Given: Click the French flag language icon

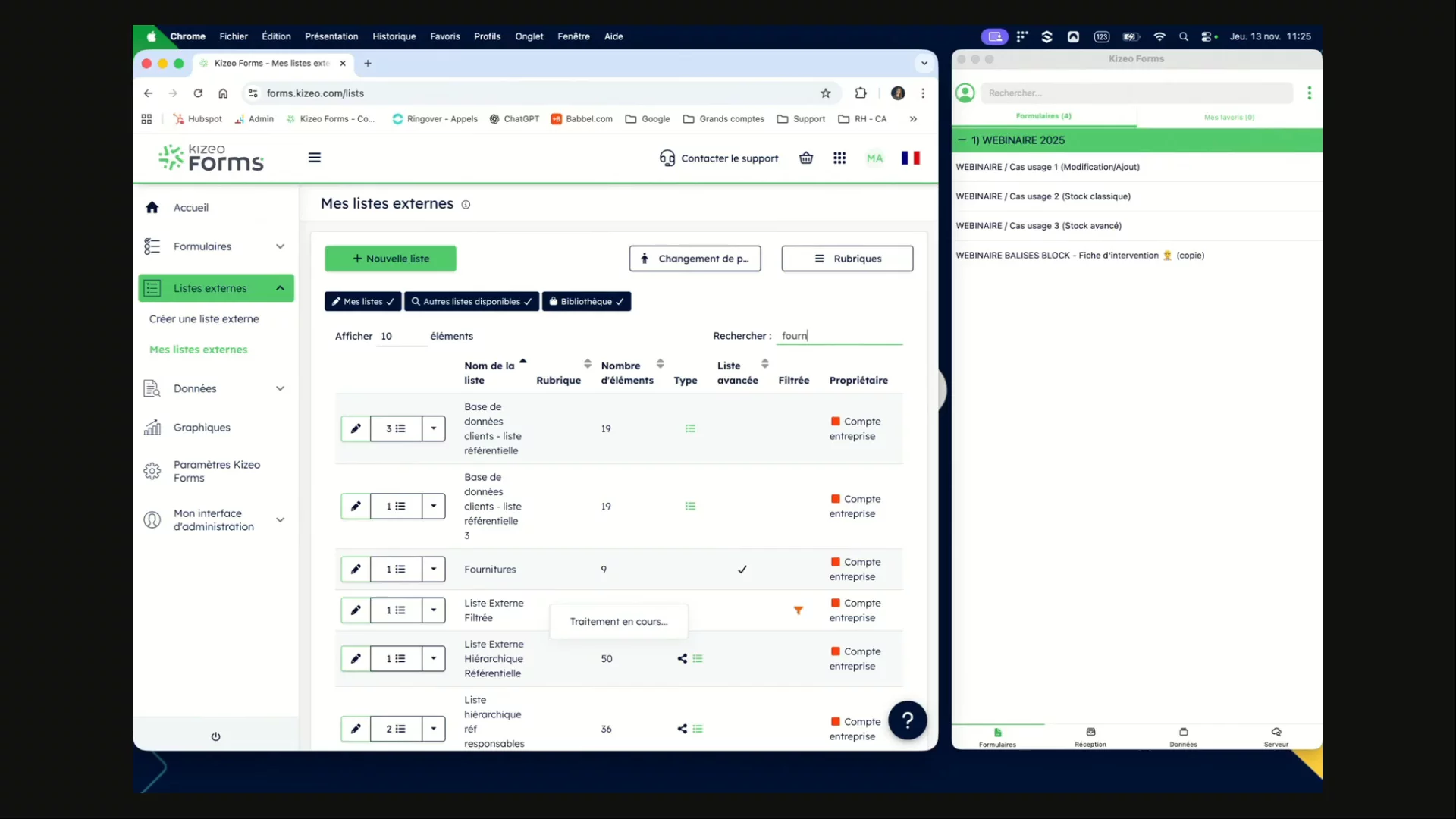Looking at the screenshot, I should (910, 158).
